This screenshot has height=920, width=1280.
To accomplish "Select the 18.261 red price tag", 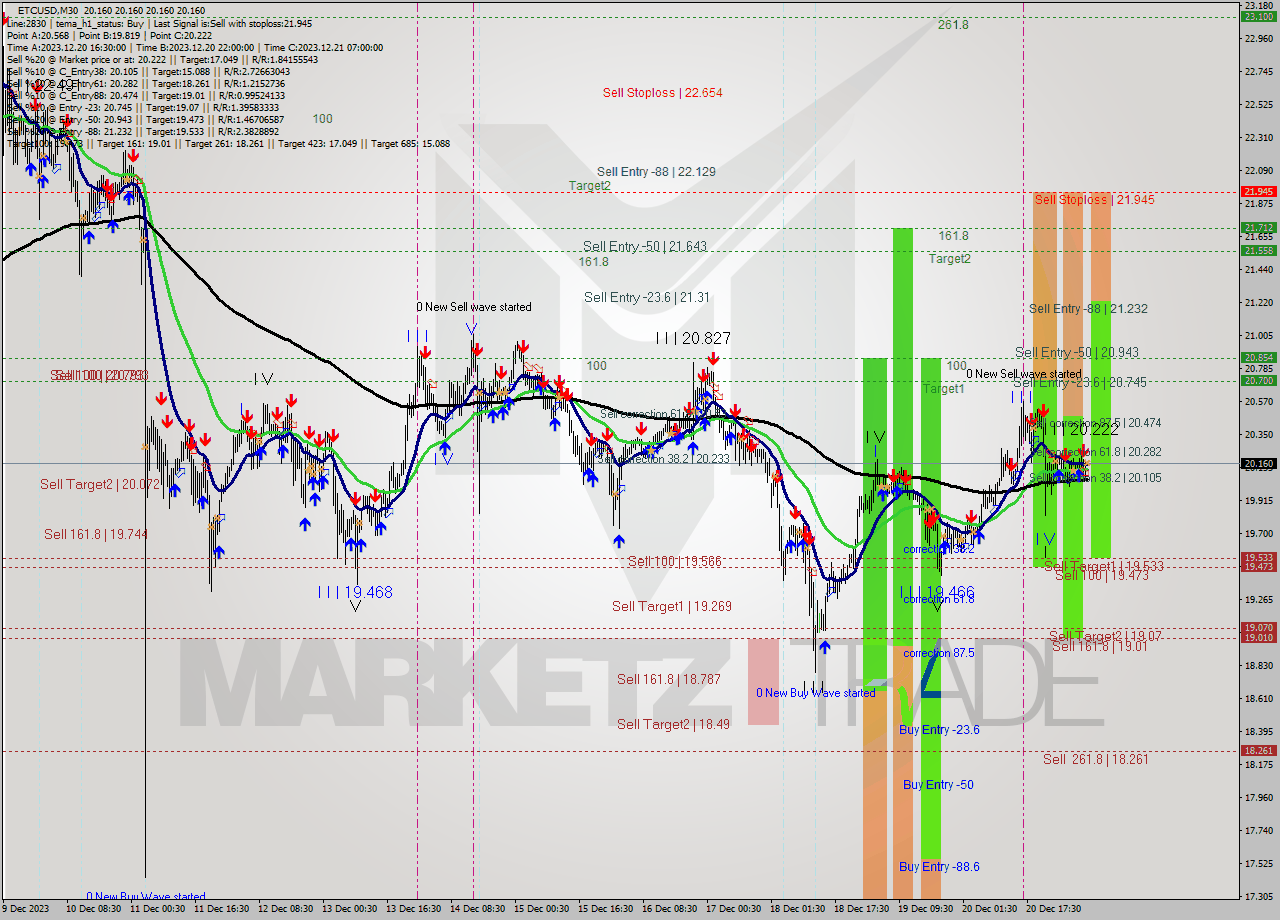I will [1258, 750].
